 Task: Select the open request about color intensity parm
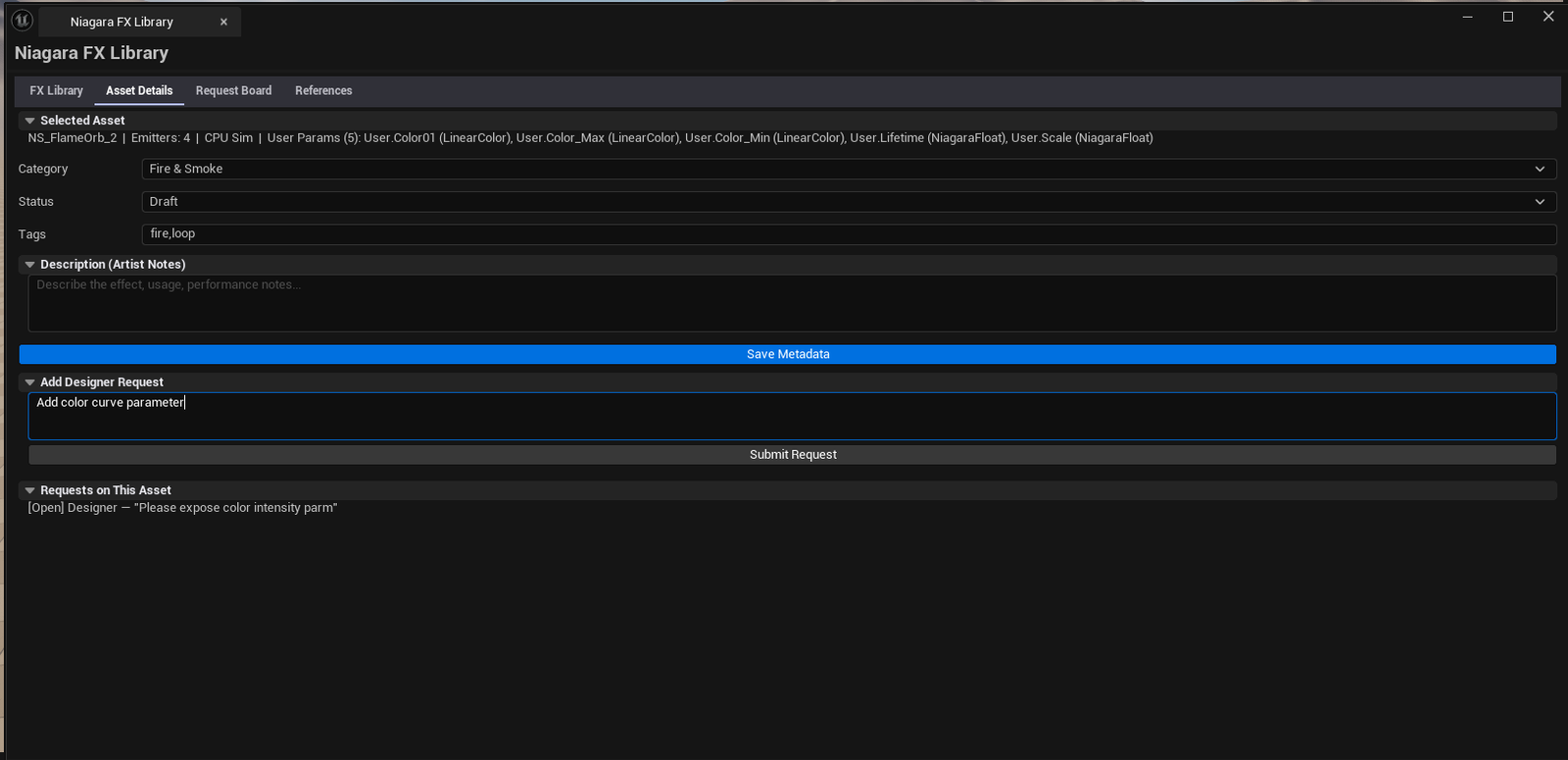[x=182, y=508]
